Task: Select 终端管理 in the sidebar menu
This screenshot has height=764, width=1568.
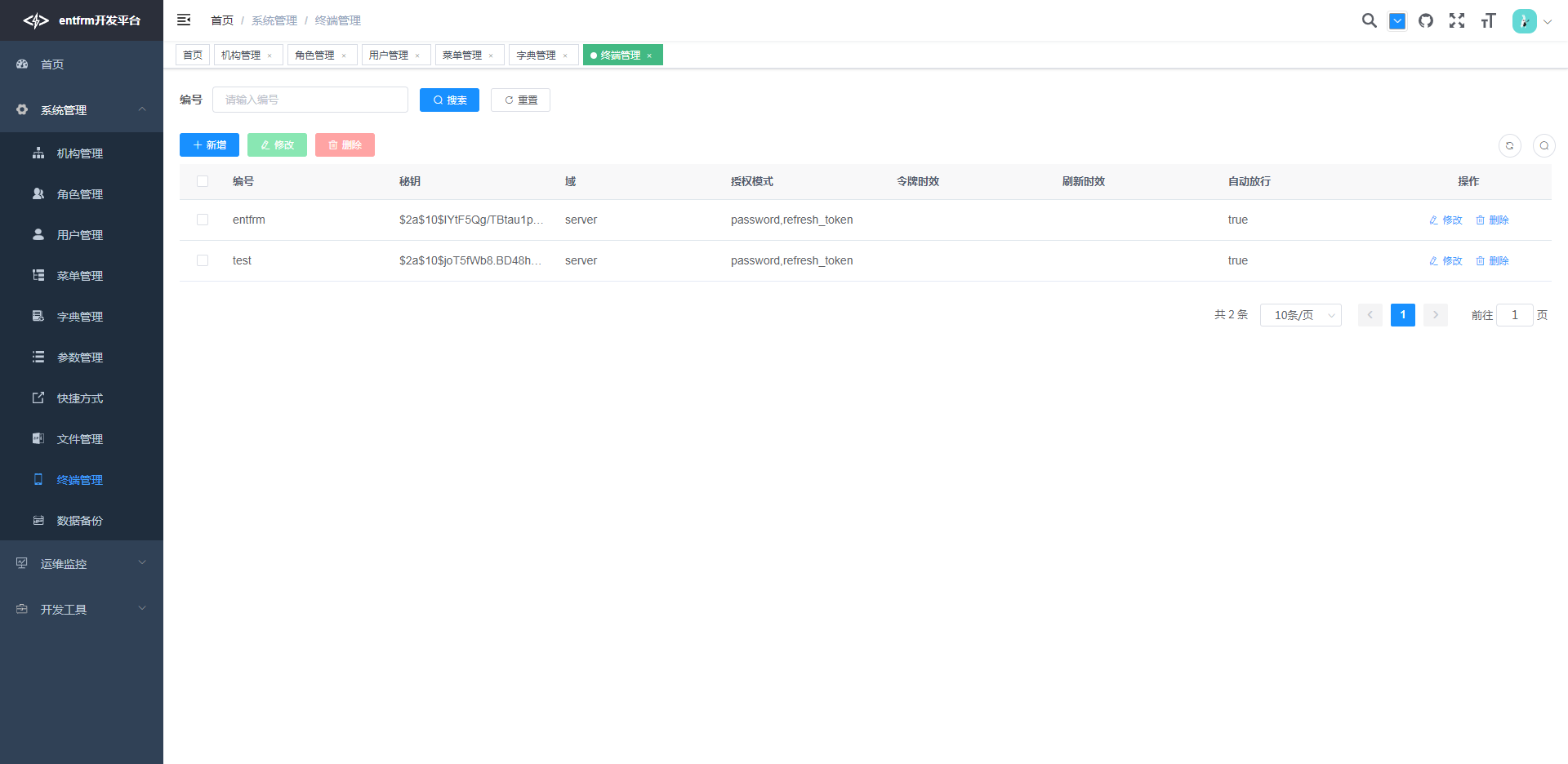Action: click(82, 479)
